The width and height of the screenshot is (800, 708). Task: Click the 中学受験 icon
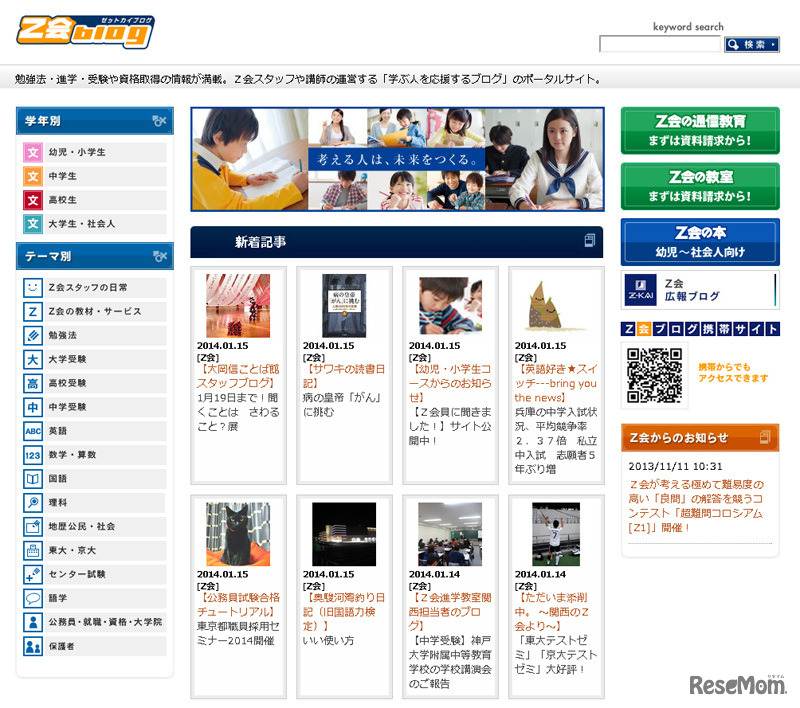pyautogui.click(x=33, y=407)
